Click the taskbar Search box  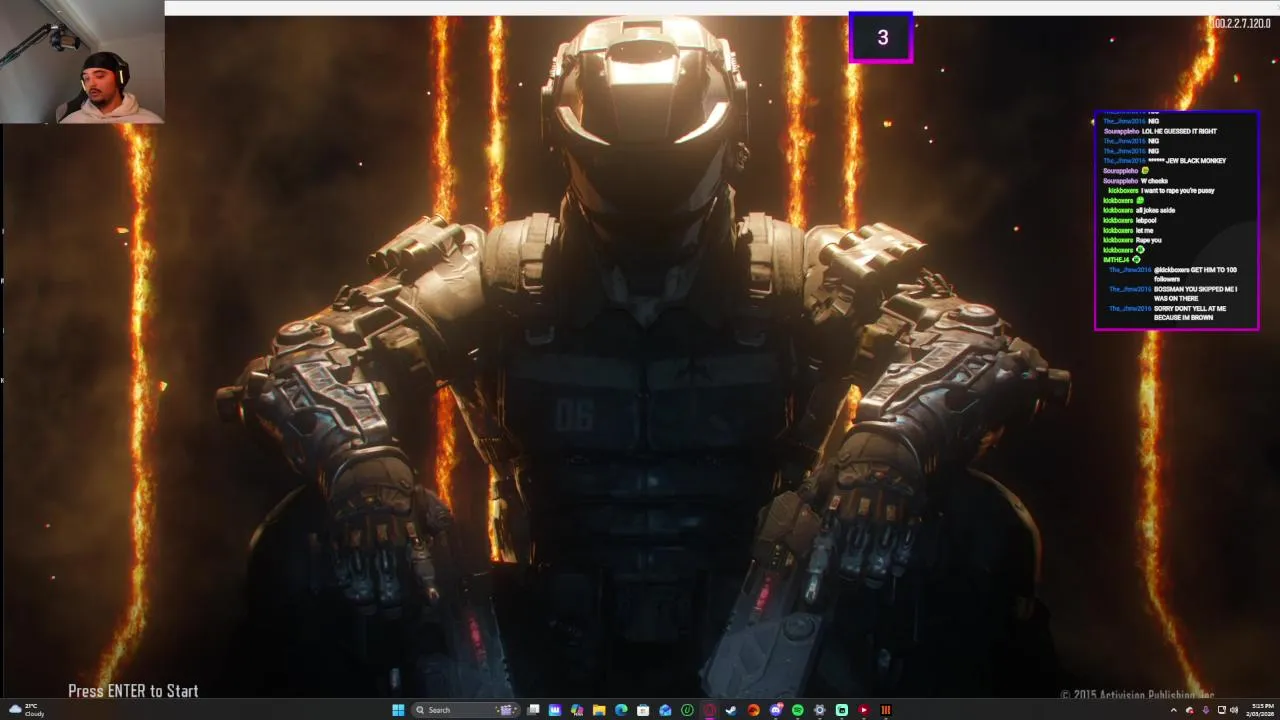pos(465,710)
